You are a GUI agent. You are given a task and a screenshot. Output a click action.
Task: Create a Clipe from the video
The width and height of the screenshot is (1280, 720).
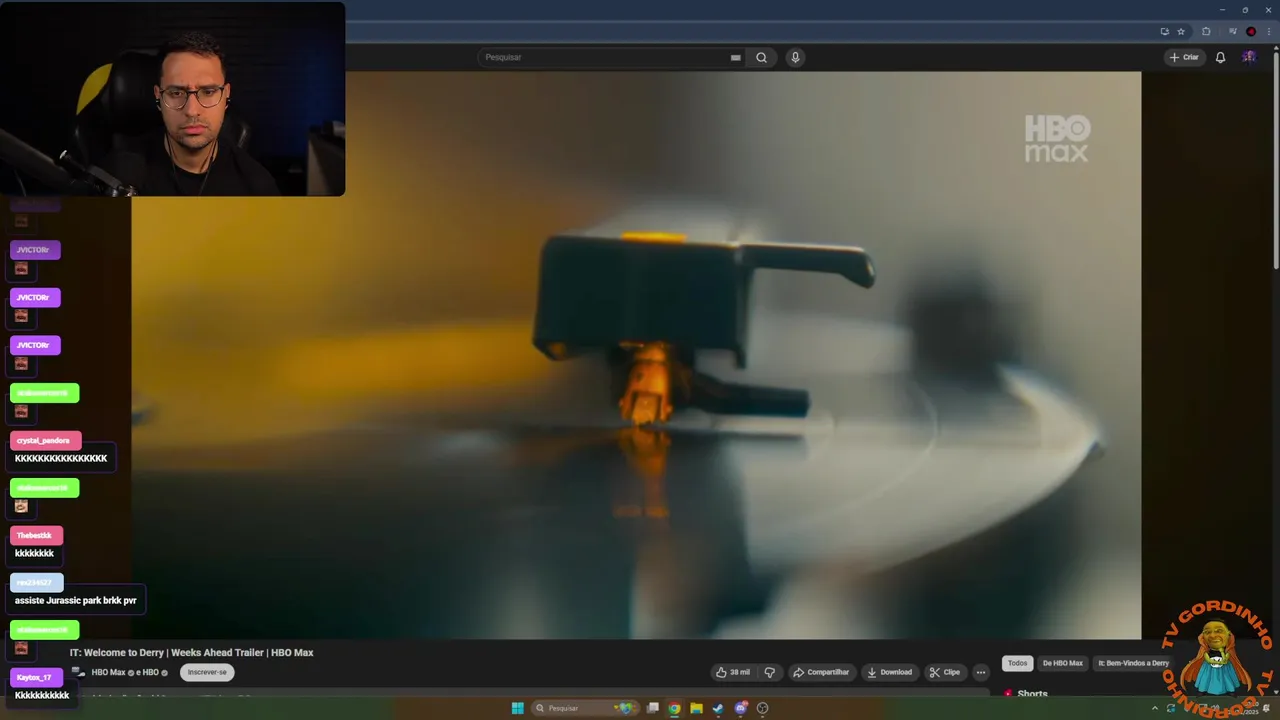[x=944, y=672]
